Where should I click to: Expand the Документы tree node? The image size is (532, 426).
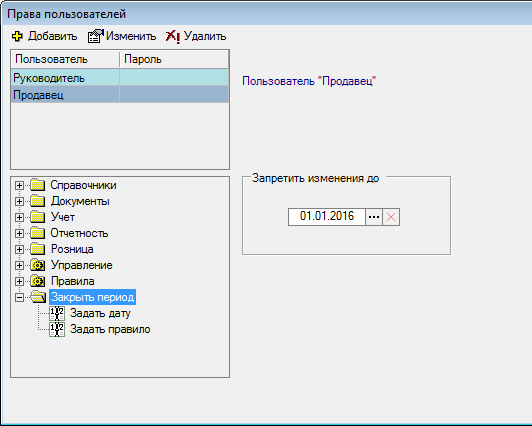(19, 201)
